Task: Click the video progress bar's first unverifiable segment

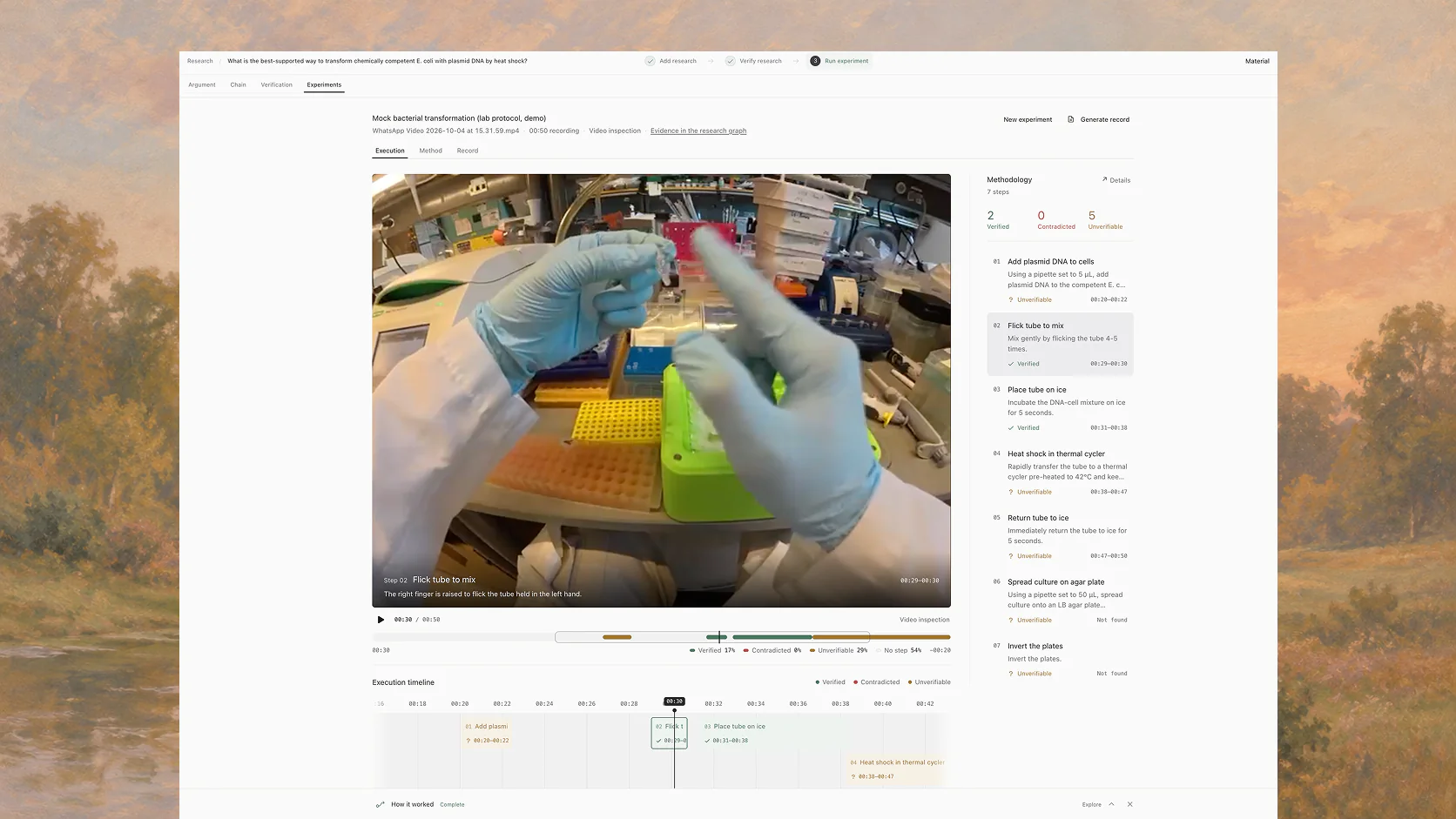Action: coord(617,637)
